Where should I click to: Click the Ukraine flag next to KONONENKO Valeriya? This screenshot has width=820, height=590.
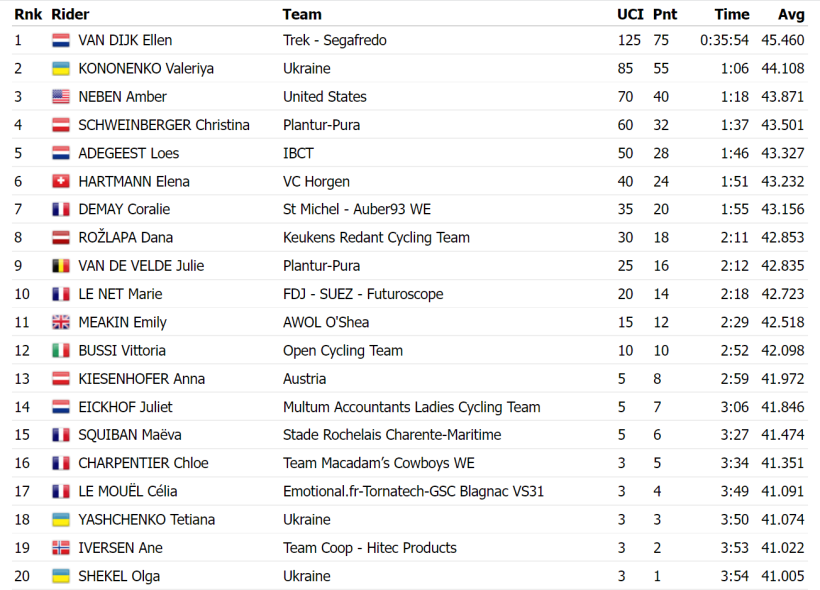[x=61, y=69]
